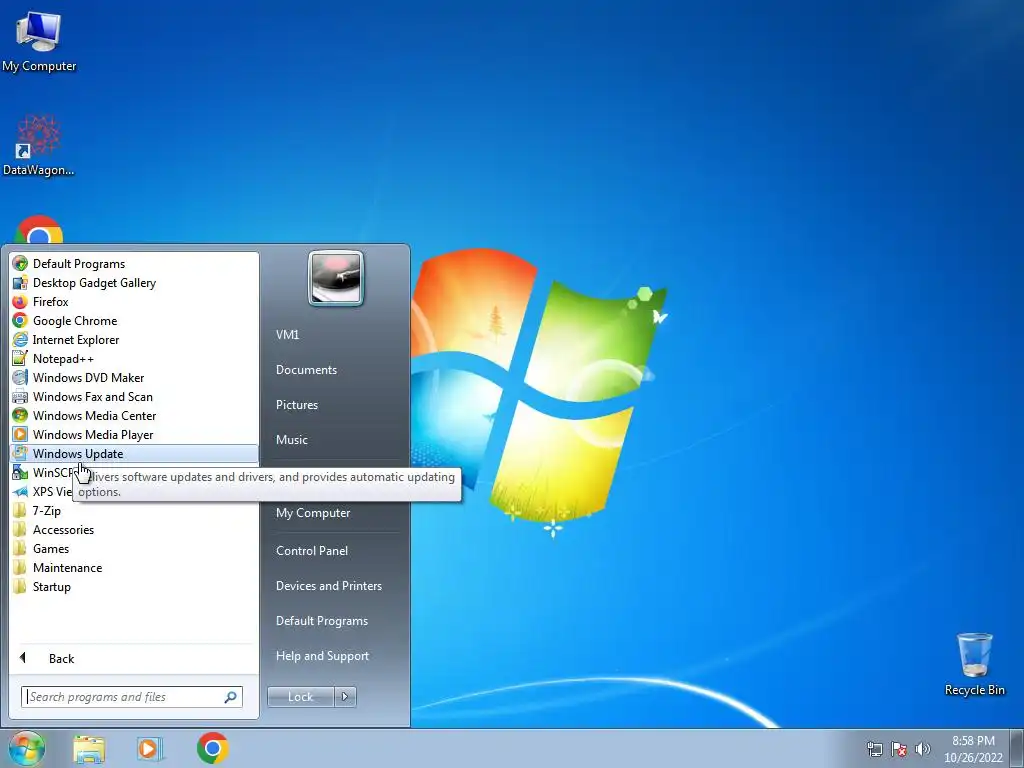The image size is (1024, 768).
Task: Open Documents from the Start menu right pane
Action: tap(306, 370)
